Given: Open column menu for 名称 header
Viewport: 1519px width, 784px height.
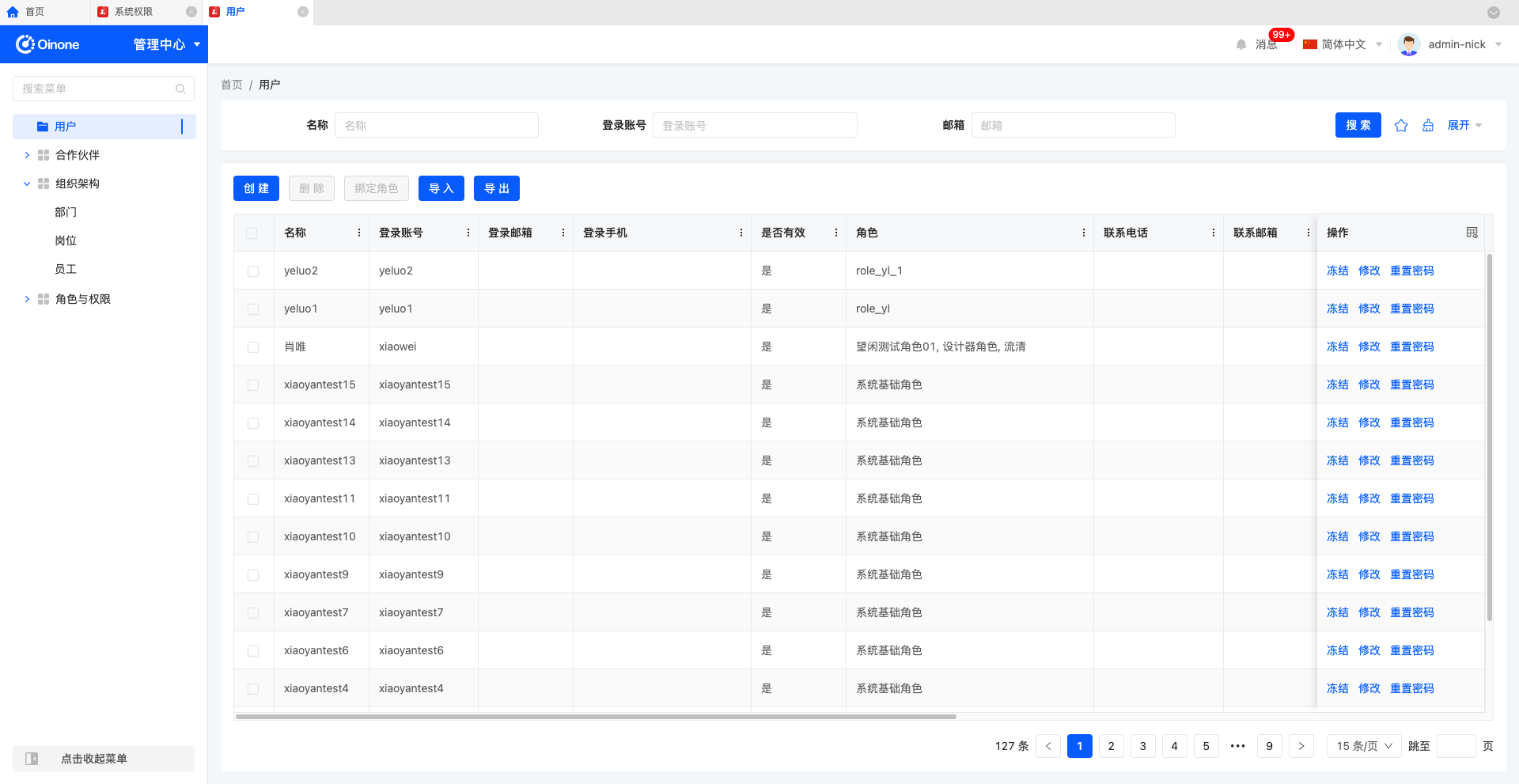Looking at the screenshot, I should 359,233.
